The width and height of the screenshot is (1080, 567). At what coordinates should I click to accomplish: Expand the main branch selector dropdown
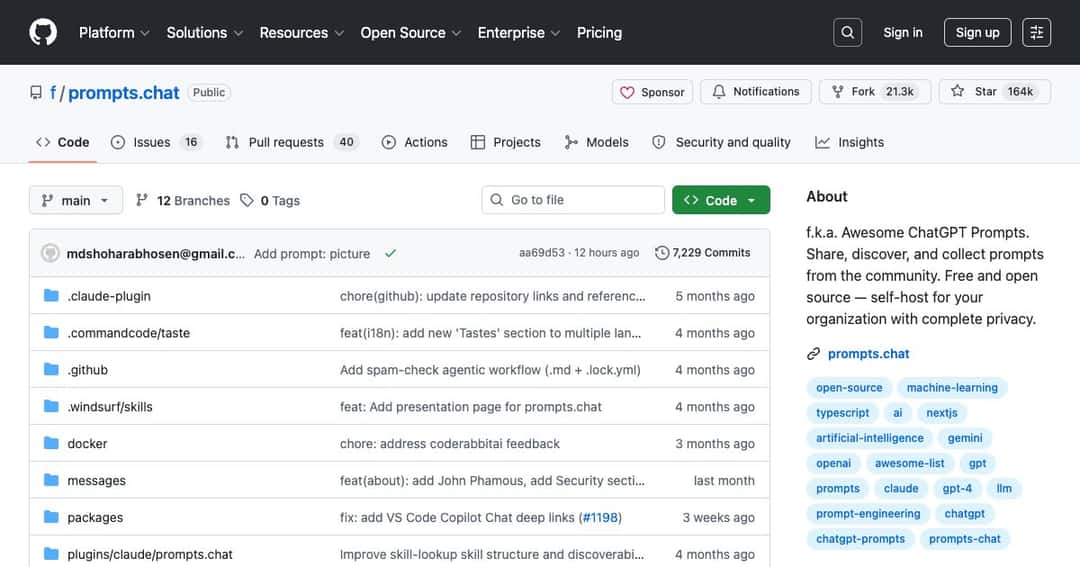pos(76,200)
